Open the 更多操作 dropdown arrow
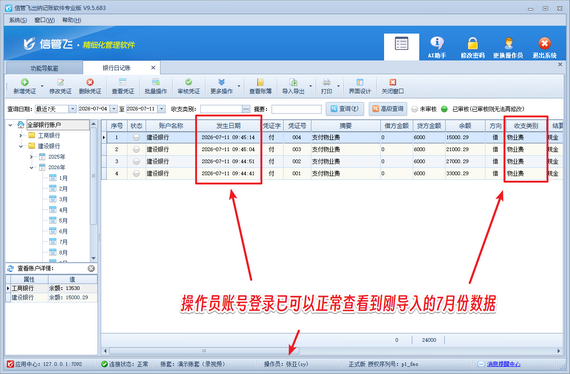The width and height of the screenshot is (570, 374). pyautogui.click(x=239, y=86)
